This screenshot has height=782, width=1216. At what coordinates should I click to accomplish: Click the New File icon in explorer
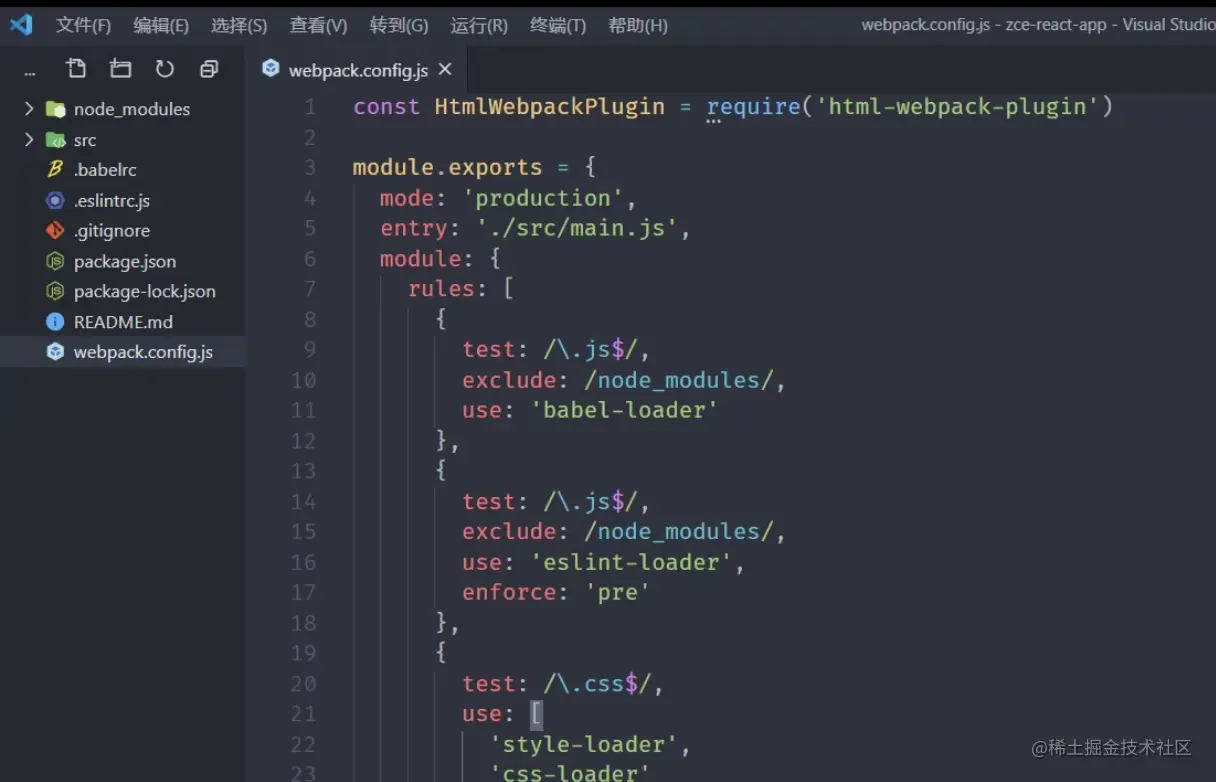tap(76, 68)
